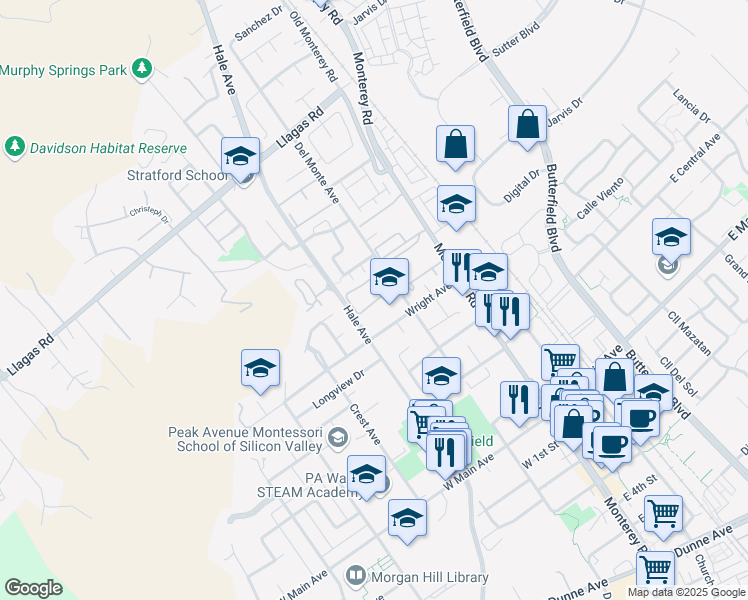The height and width of the screenshot is (600, 748).
Task: Click the grocery cart marker near E 4th St
Action: point(664,517)
